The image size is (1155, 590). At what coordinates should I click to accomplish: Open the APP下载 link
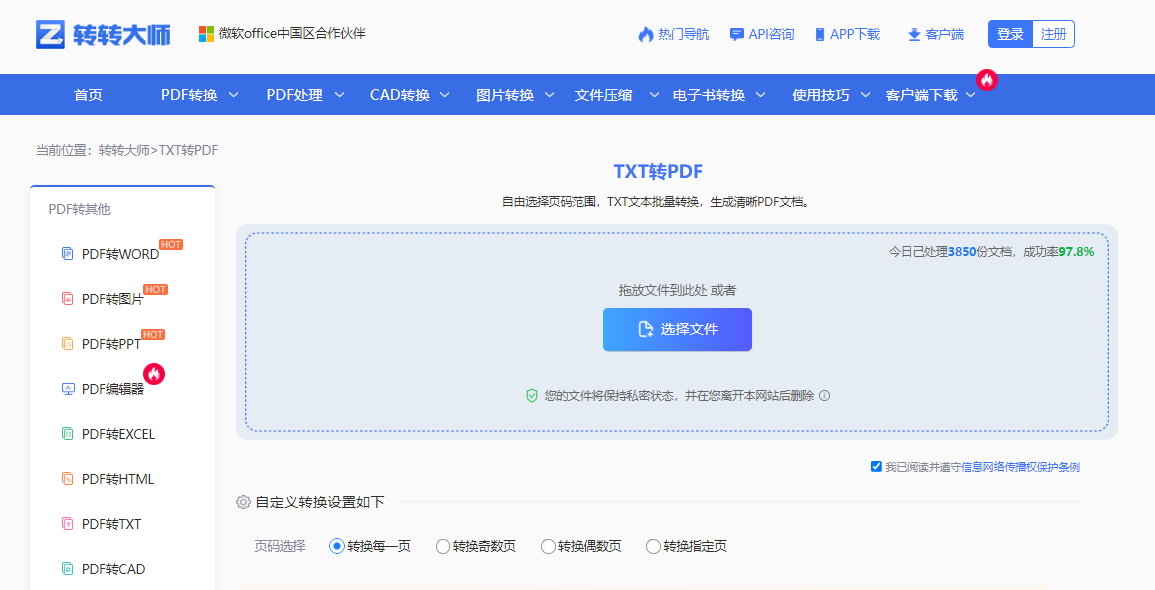click(x=855, y=35)
